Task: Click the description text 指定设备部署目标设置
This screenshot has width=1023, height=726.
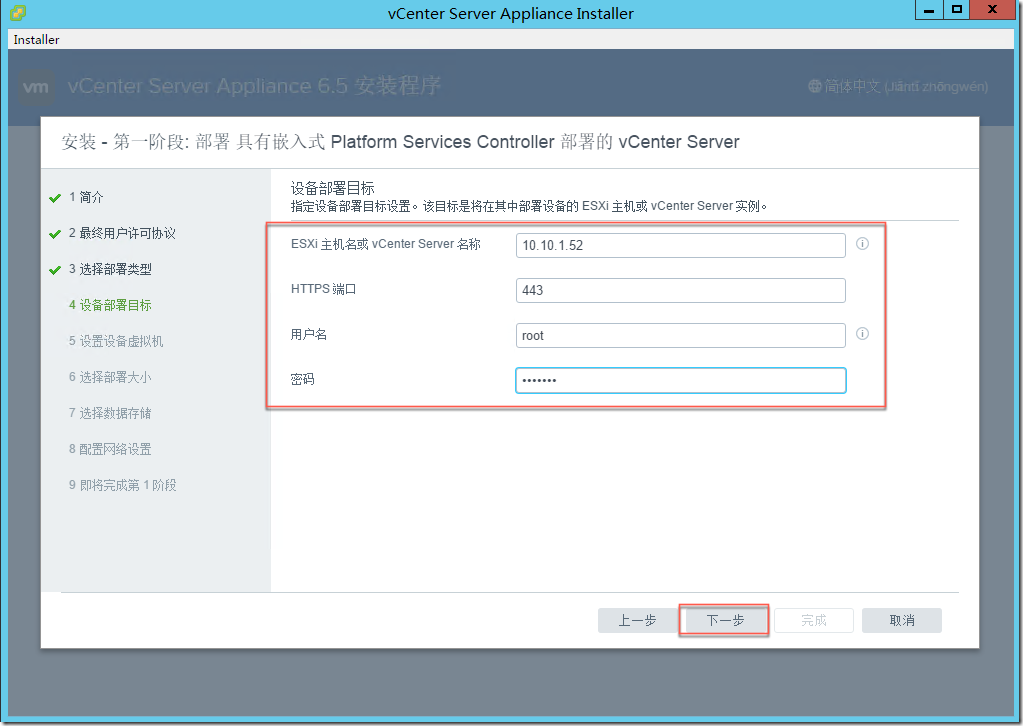Action: [529, 206]
